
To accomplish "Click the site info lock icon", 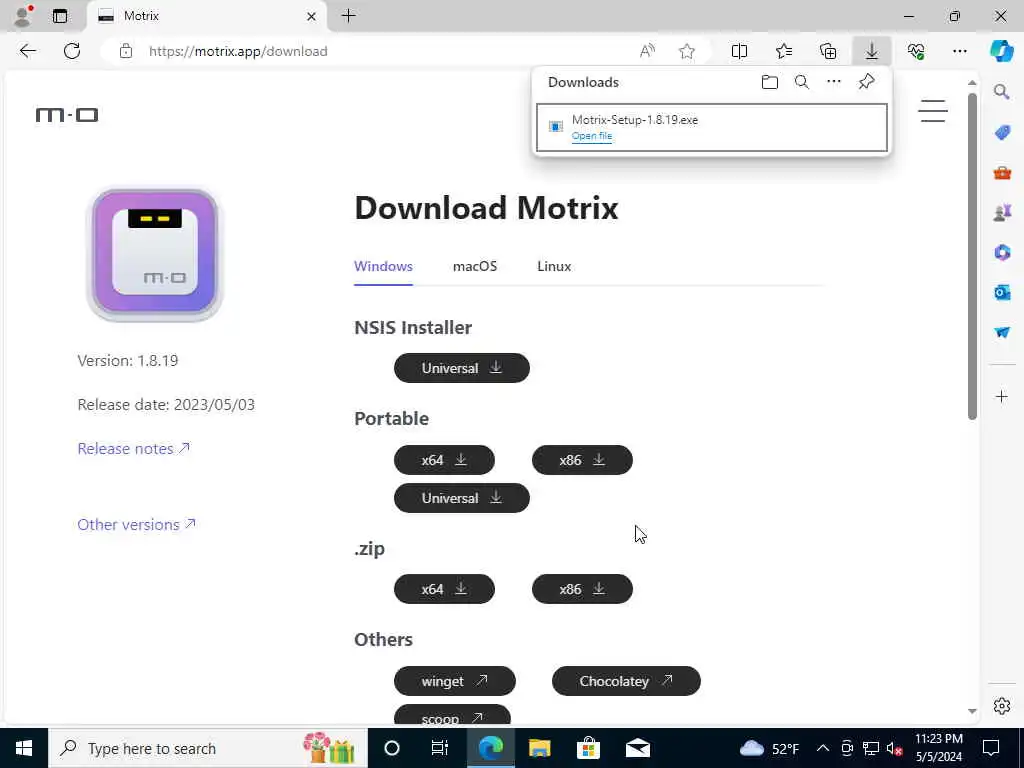I will [126, 51].
